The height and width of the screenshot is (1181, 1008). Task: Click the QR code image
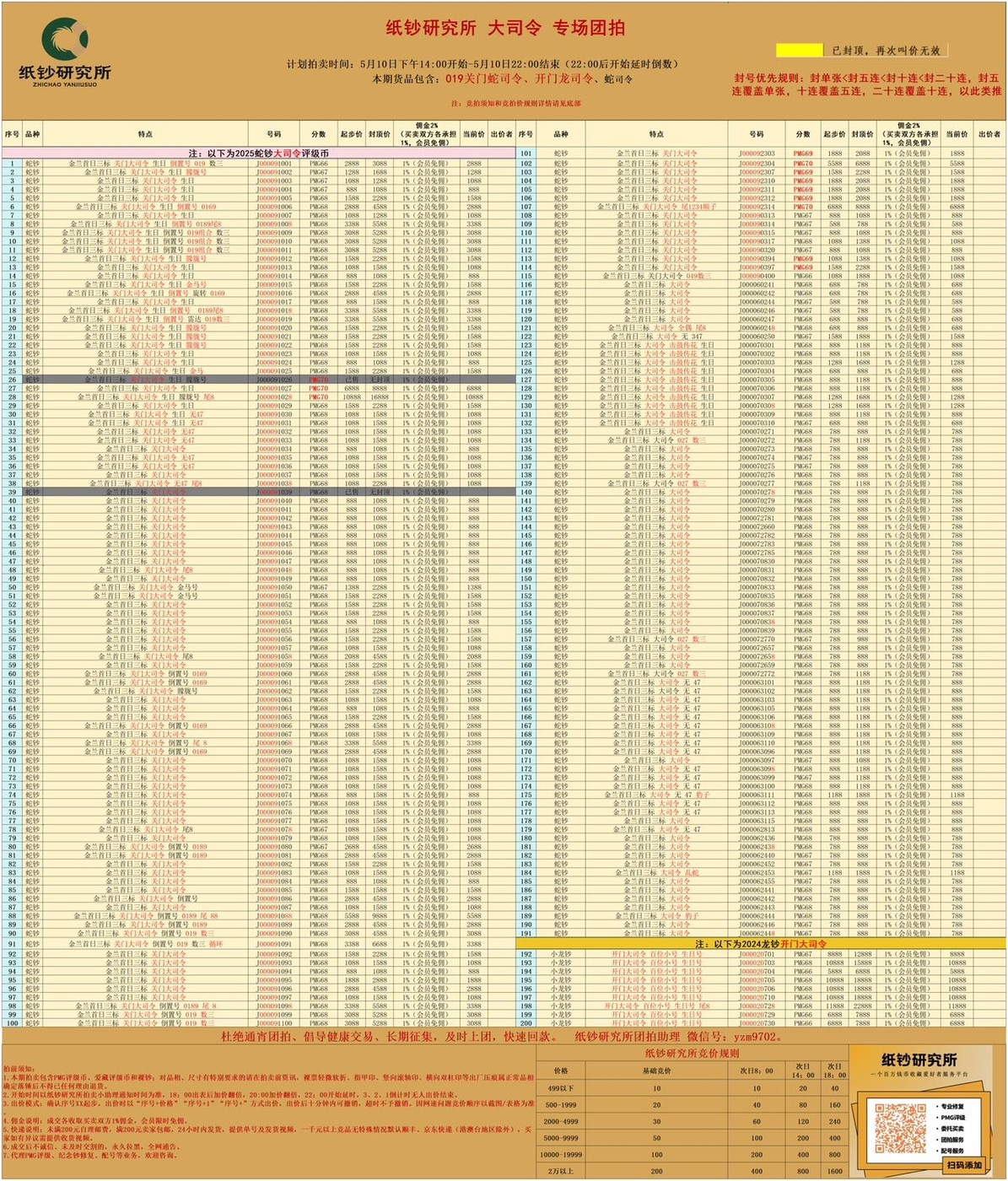(x=901, y=1127)
